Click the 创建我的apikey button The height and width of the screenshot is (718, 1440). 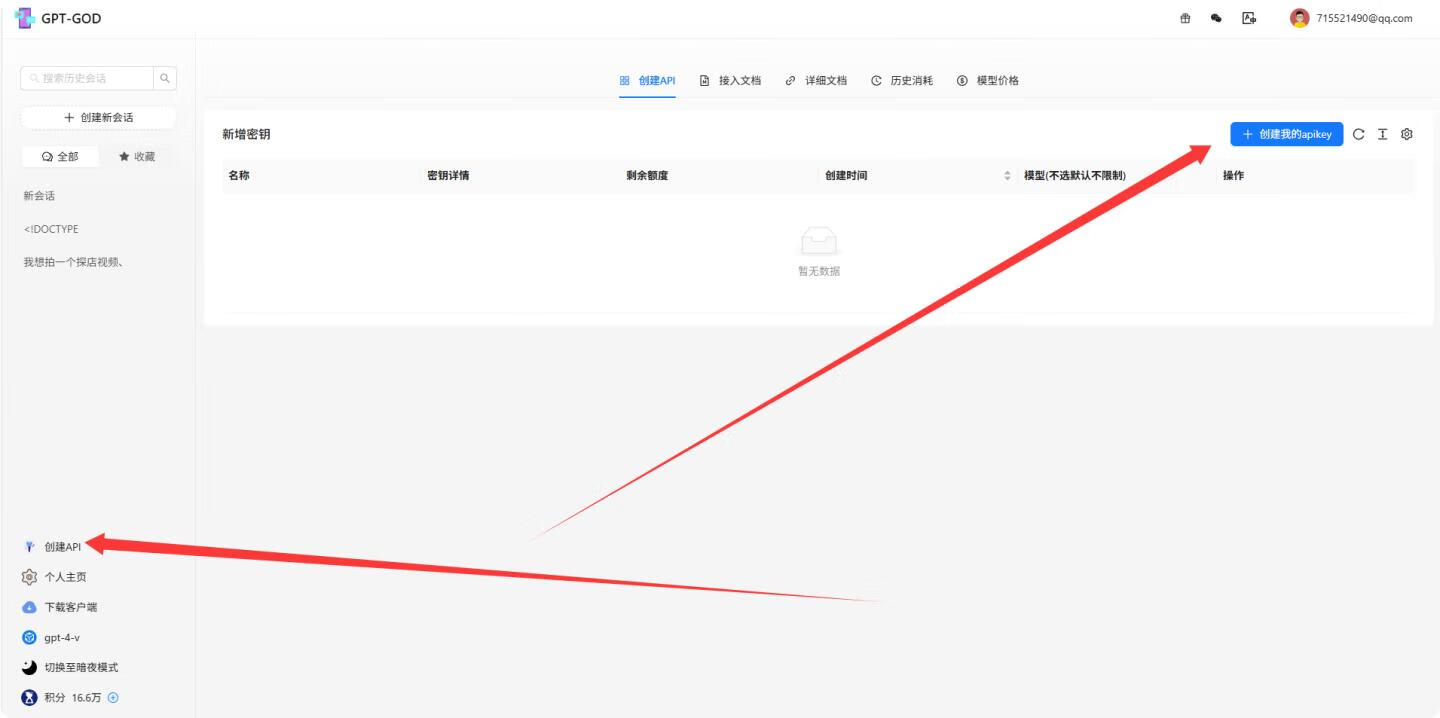click(x=1286, y=134)
